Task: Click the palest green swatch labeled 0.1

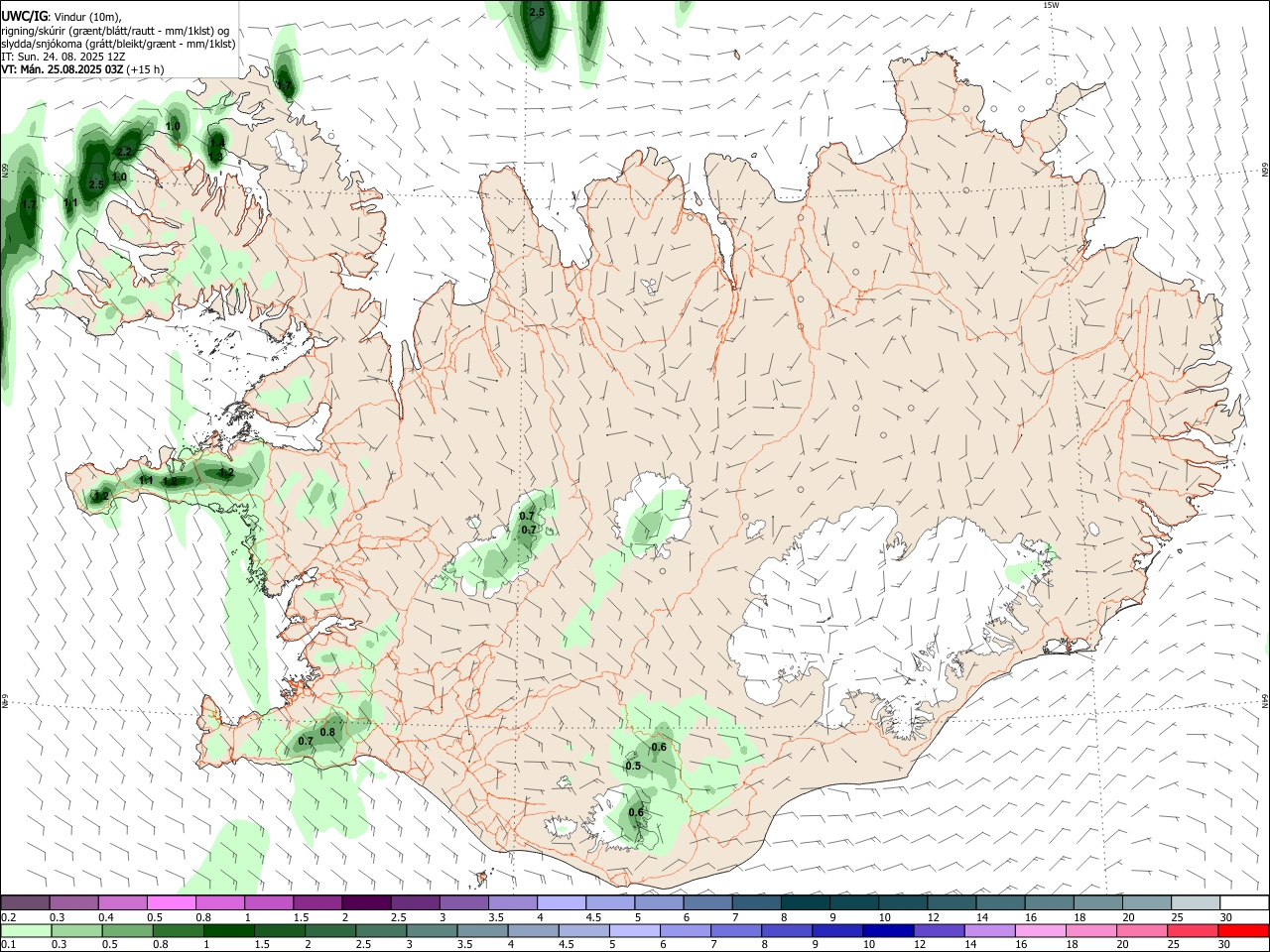Action: coord(27,931)
